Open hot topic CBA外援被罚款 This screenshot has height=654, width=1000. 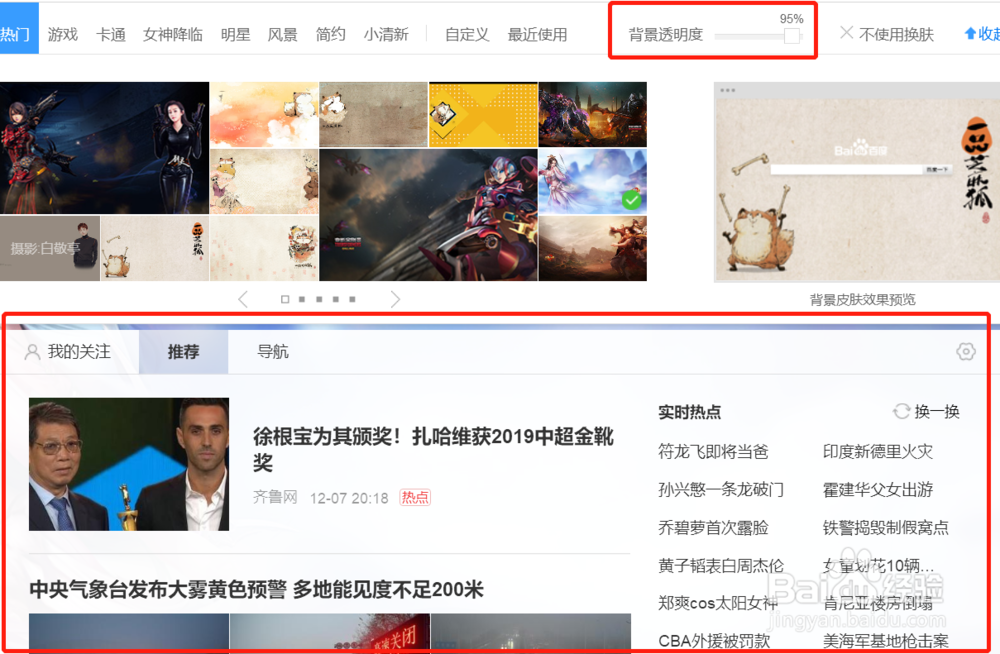pos(714,641)
